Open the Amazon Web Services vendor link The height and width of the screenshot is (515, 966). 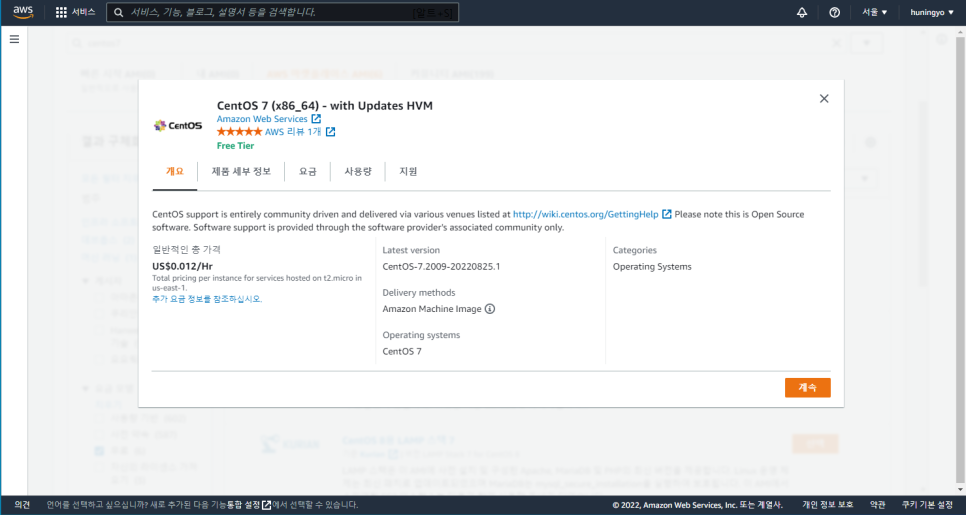point(262,119)
